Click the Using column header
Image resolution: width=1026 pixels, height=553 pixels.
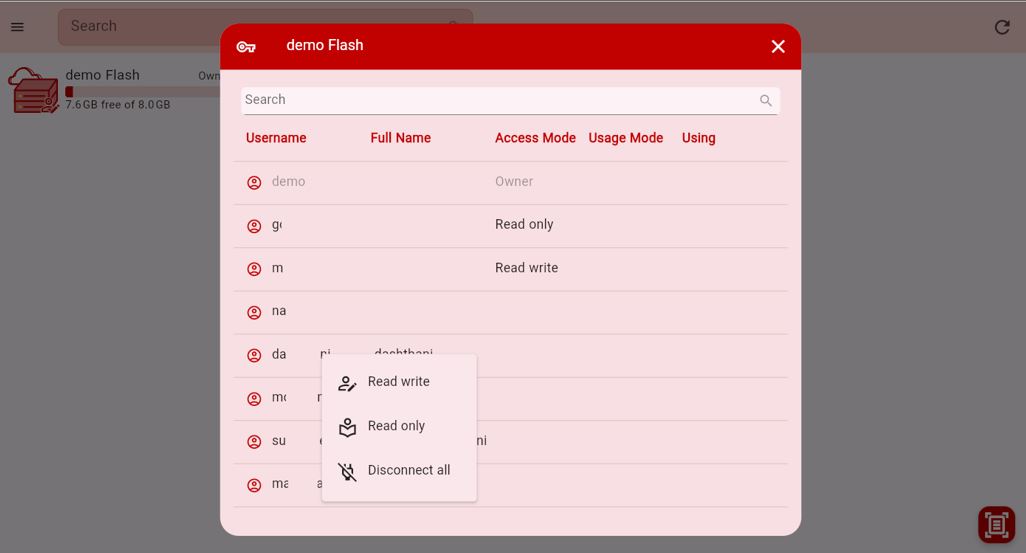click(x=698, y=138)
